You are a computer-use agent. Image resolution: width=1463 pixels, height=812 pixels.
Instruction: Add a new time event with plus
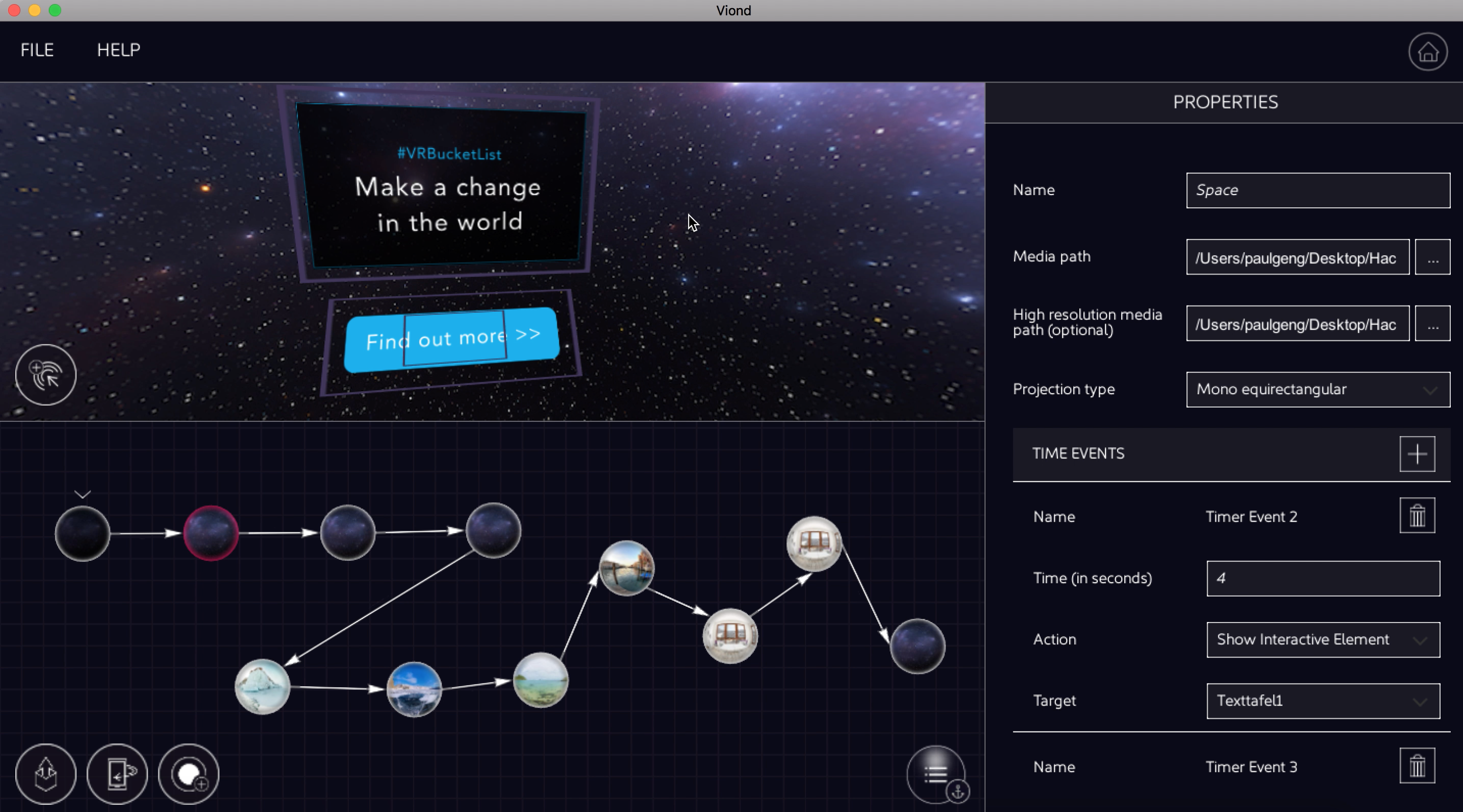(1417, 454)
